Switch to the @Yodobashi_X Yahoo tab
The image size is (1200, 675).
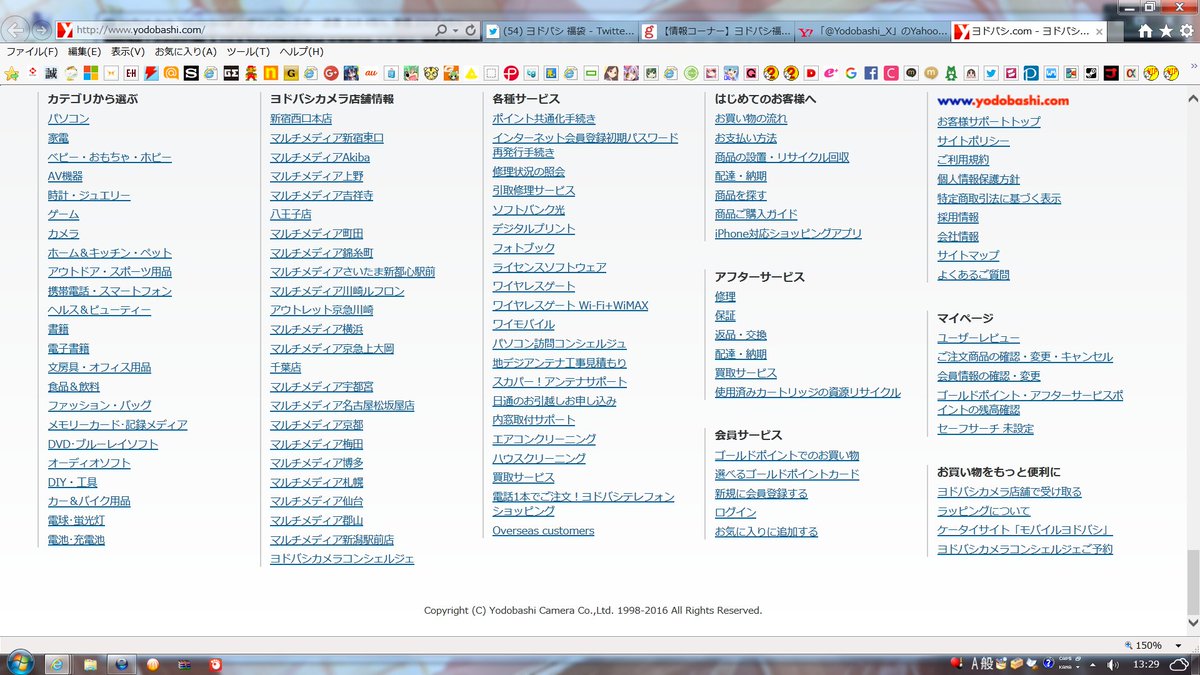874,31
